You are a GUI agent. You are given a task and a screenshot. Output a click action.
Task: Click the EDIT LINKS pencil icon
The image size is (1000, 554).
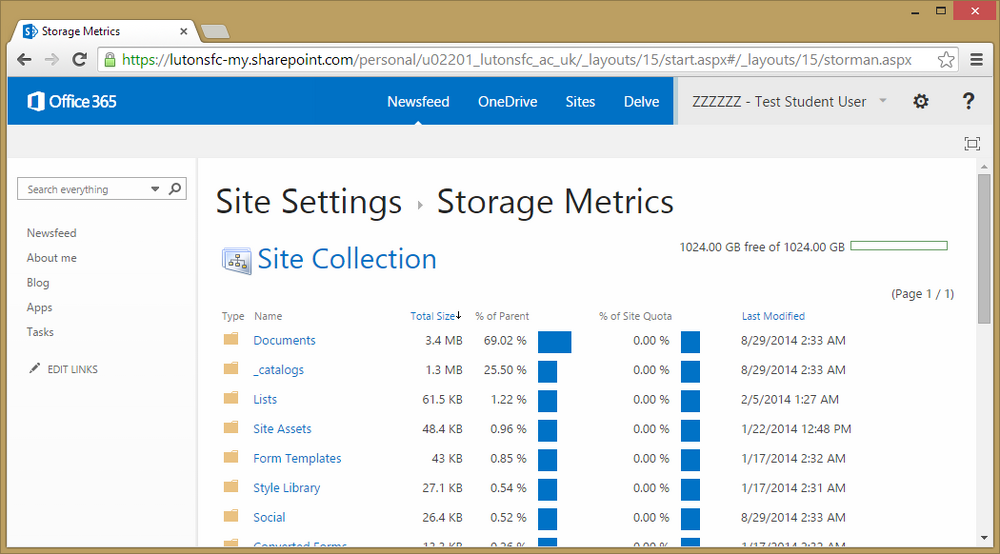[x=34, y=368]
